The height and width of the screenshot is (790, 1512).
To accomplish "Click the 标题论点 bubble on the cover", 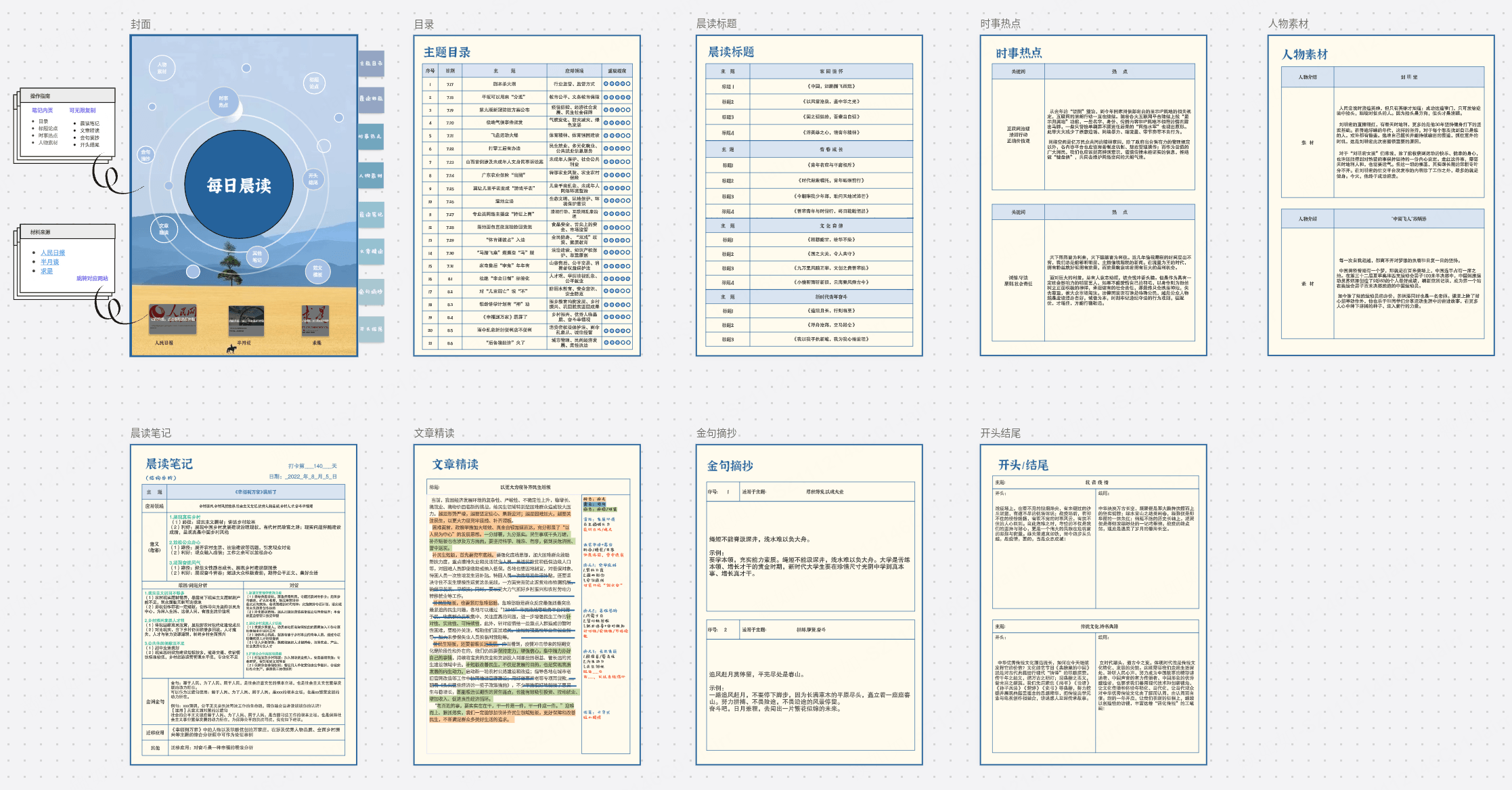I will click(x=314, y=83).
